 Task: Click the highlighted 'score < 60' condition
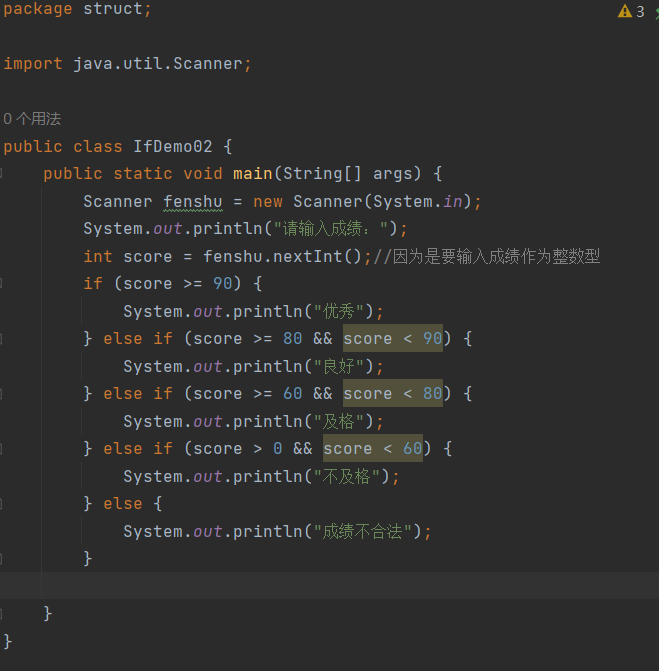click(x=373, y=448)
